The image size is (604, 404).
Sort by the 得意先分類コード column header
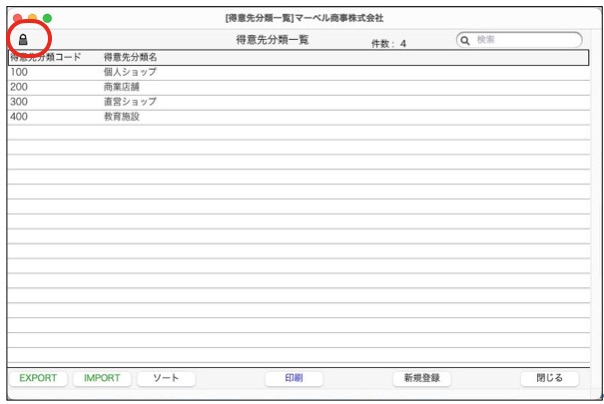[x=45, y=57]
